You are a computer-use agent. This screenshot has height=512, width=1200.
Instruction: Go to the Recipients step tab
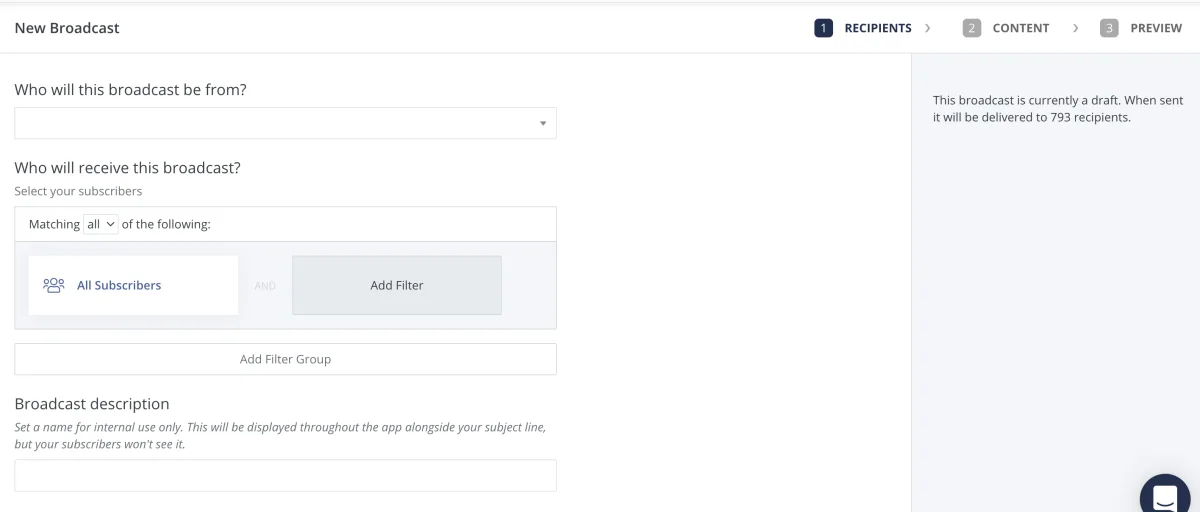coord(864,28)
